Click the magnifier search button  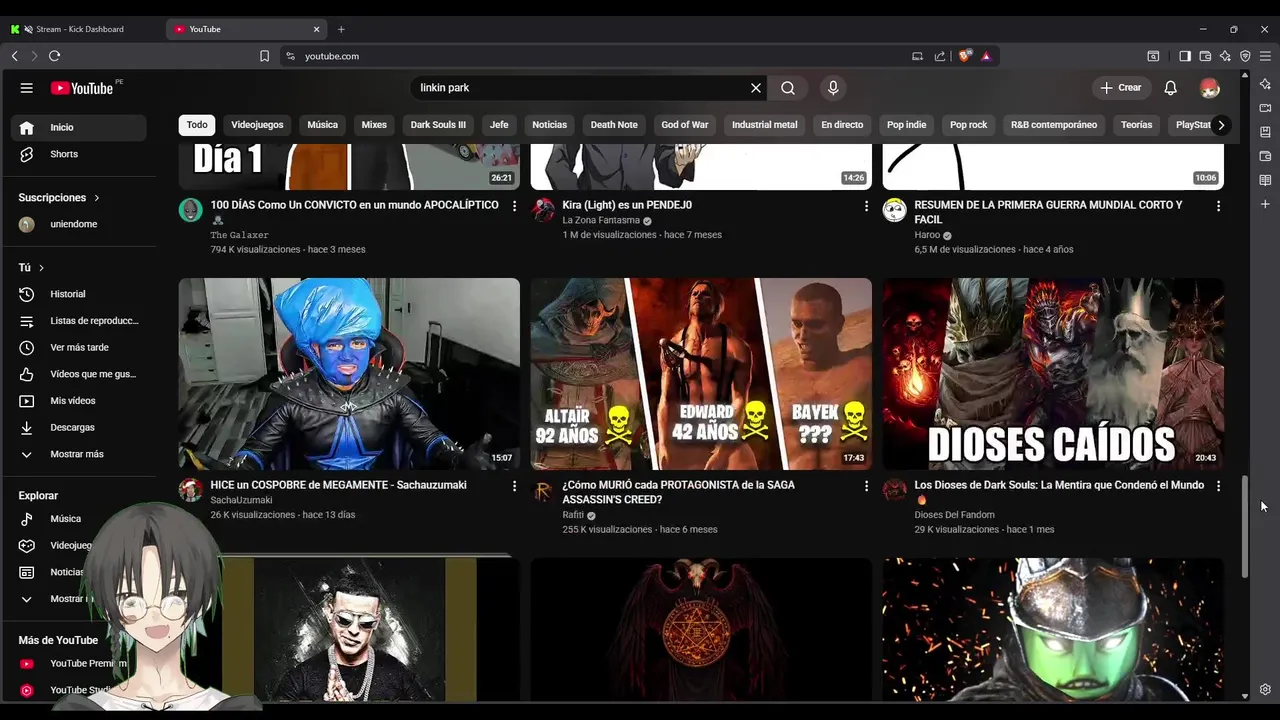pos(788,88)
